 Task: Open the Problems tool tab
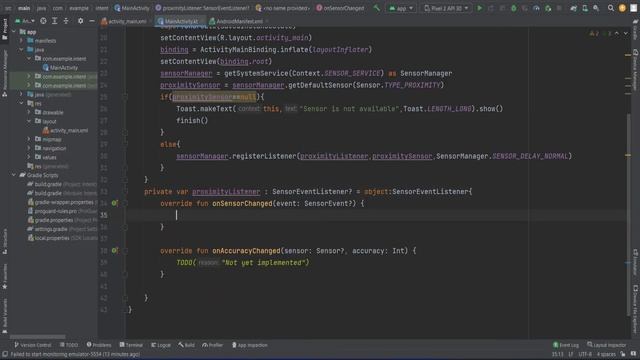[x=99, y=345]
